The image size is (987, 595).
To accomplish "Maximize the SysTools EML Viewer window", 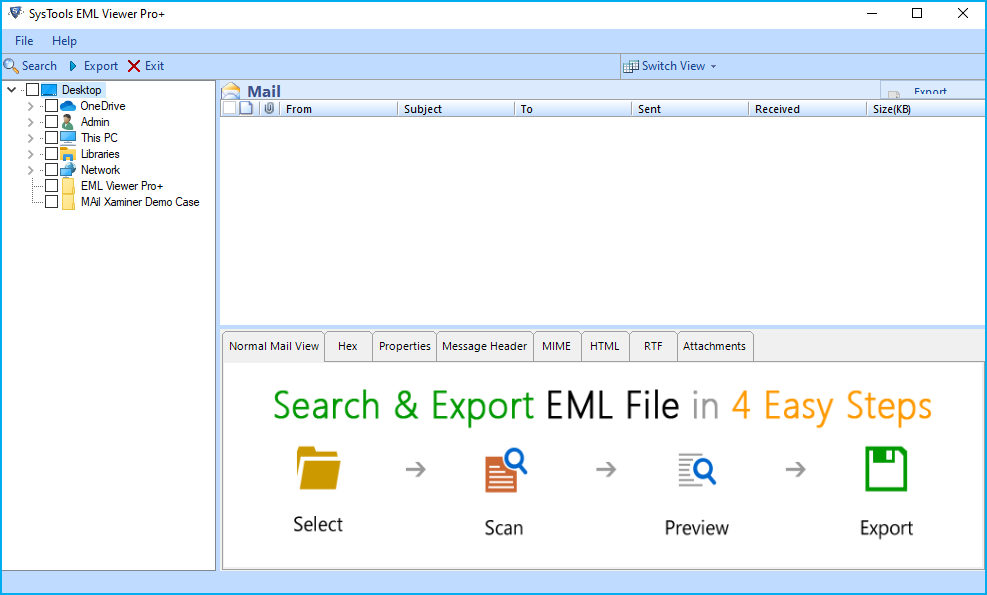I will pyautogui.click(x=917, y=13).
